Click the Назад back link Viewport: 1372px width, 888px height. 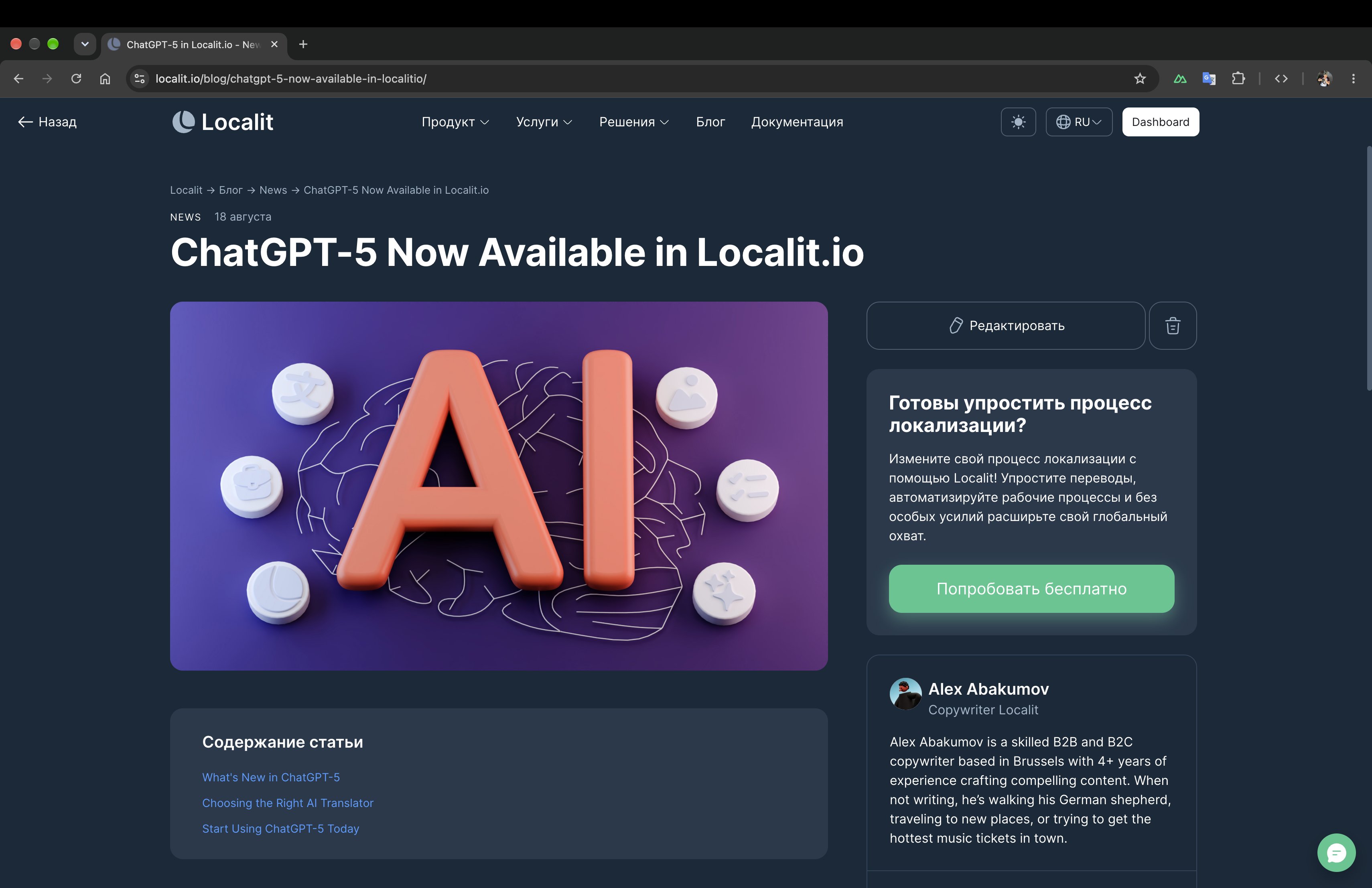47,122
